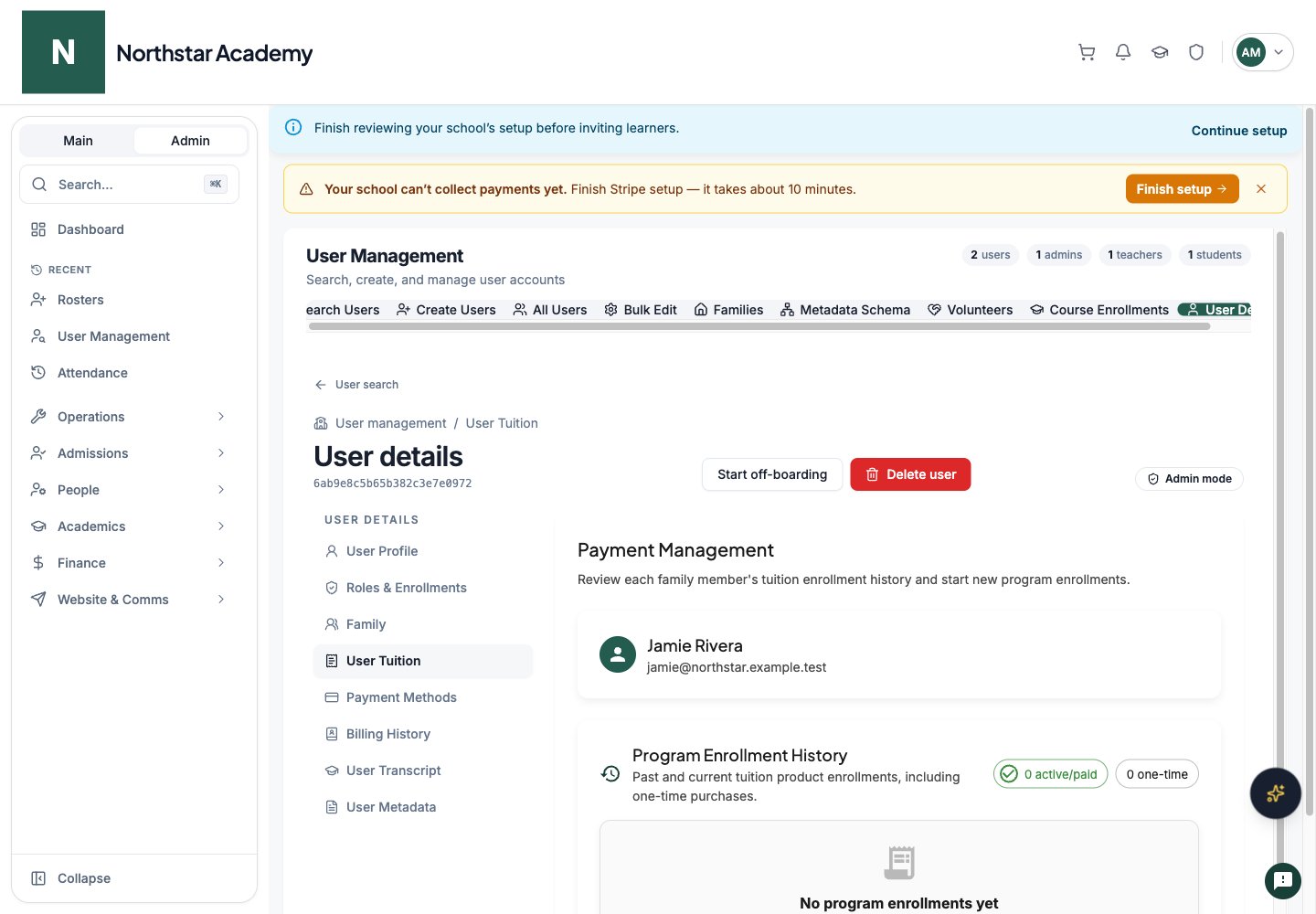The height and width of the screenshot is (914, 1316).
Task: Open the Create Users tab
Action: click(446, 310)
